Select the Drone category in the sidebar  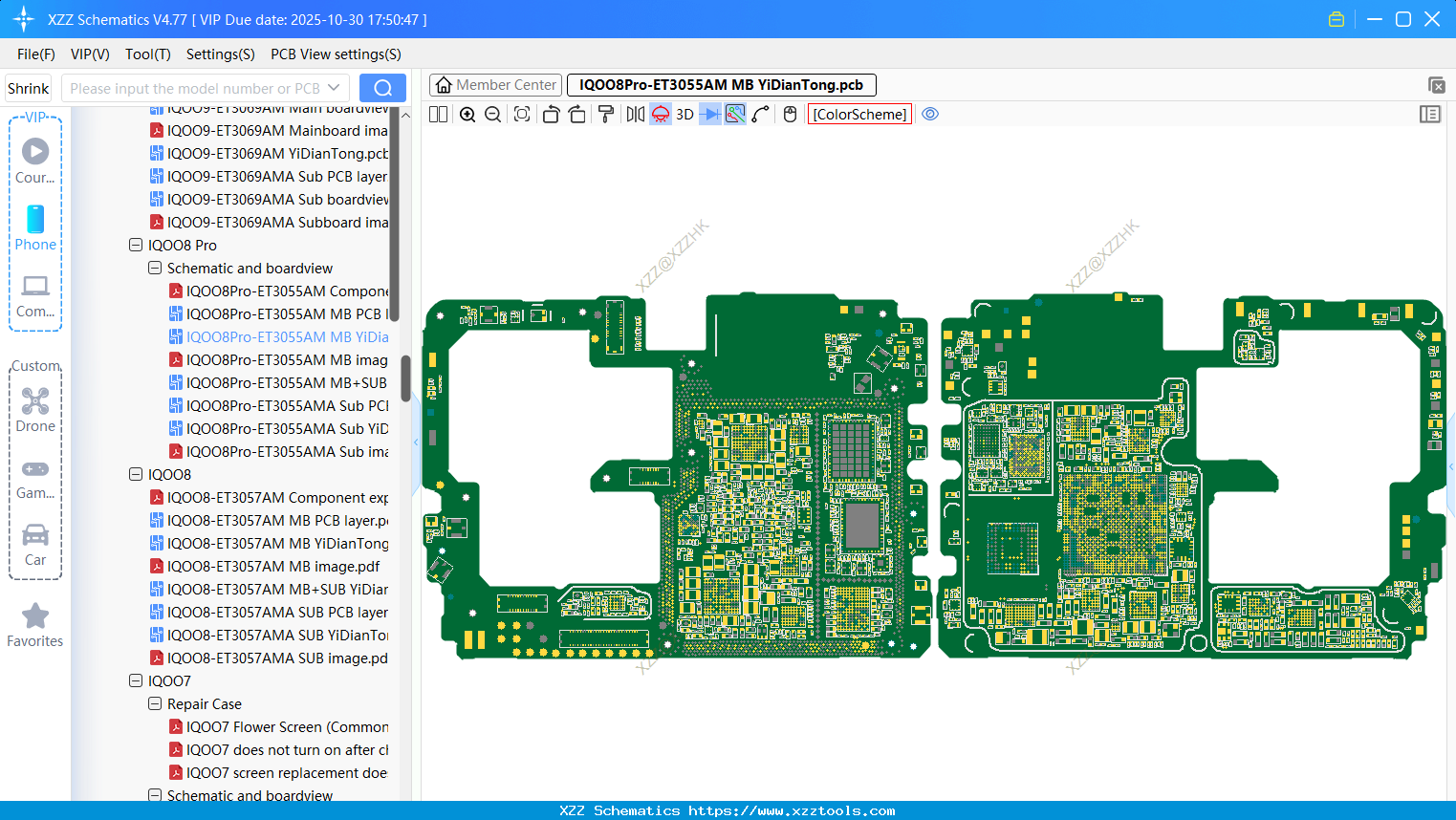pos(35,410)
